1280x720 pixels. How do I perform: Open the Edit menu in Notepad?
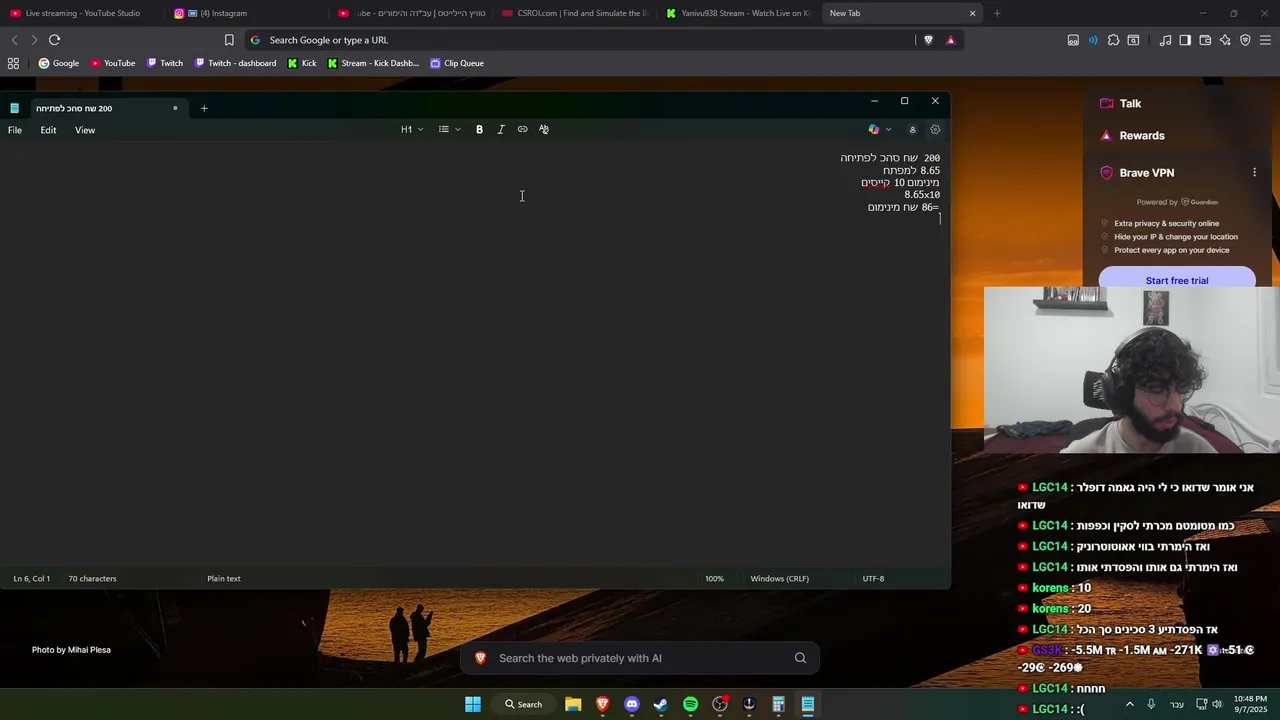[x=48, y=130]
